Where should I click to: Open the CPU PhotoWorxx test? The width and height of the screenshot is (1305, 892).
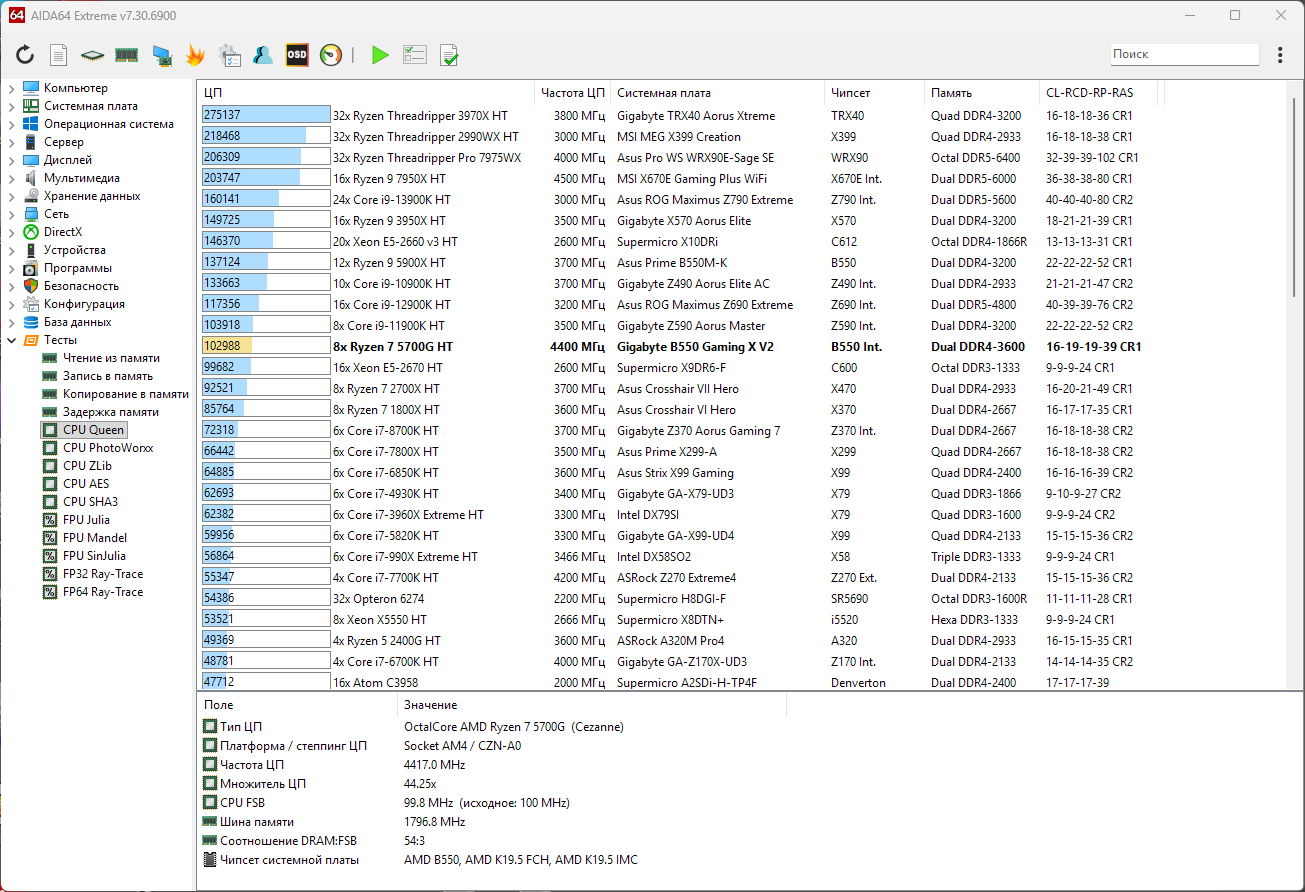pos(108,448)
